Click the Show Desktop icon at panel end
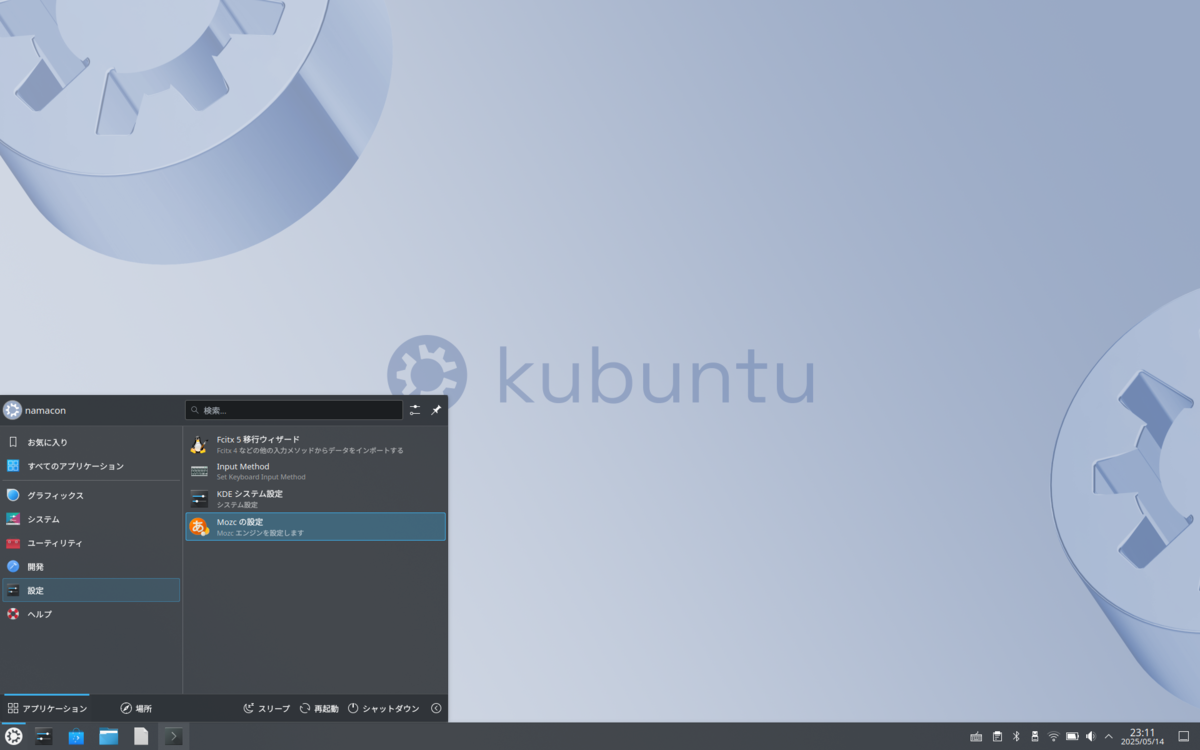Screen dimensions: 1200x750 click(x=1184, y=737)
